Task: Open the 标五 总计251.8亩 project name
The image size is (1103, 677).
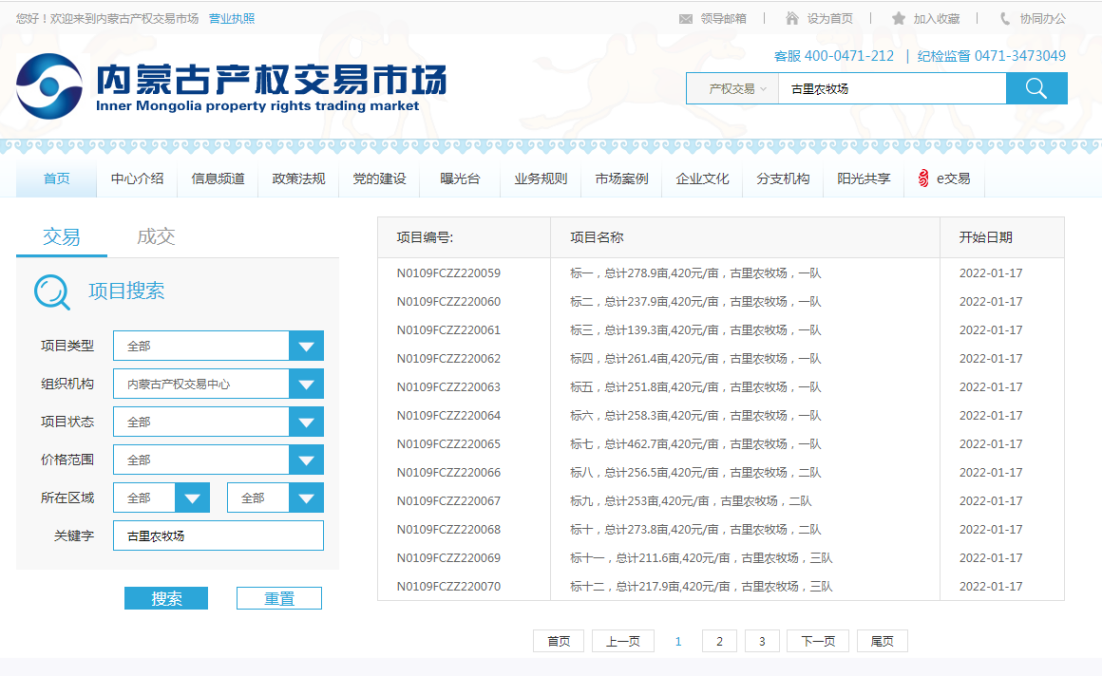Action: pos(695,387)
